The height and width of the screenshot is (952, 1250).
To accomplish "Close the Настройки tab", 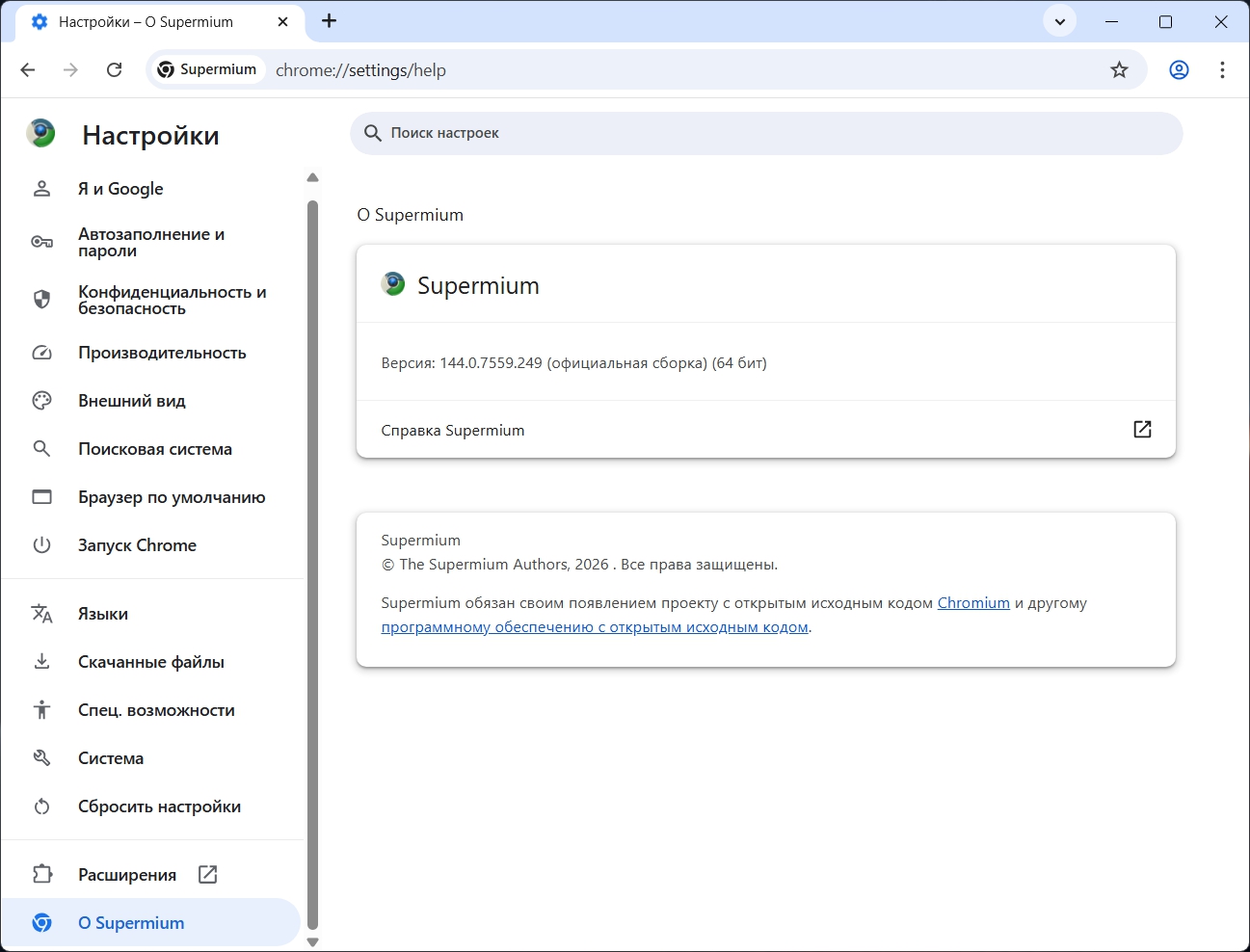I will (282, 21).
